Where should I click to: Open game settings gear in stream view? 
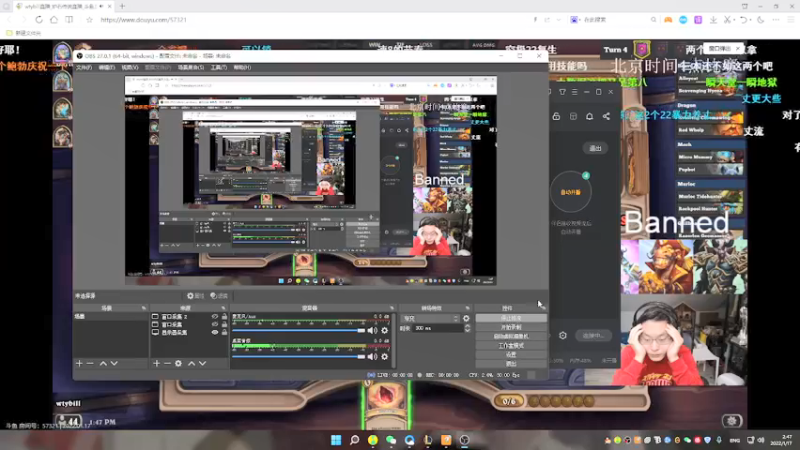[x=732, y=420]
